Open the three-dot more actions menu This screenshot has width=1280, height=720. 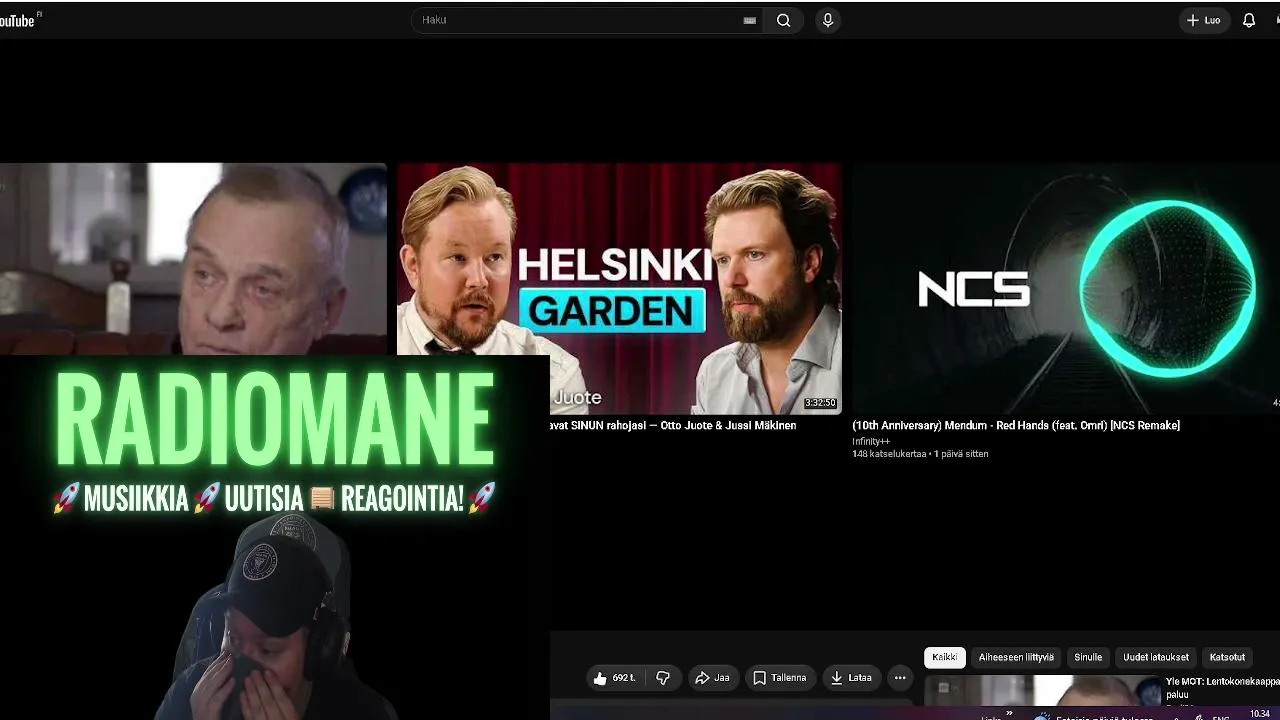[x=900, y=678]
